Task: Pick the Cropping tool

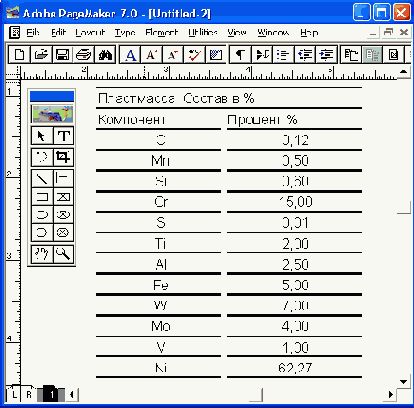Action: pos(63,157)
